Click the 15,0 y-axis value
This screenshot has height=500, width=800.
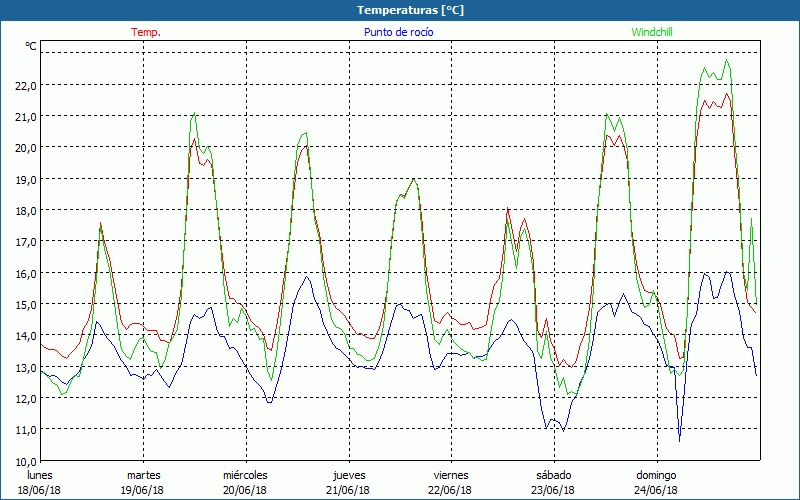(x=26, y=305)
